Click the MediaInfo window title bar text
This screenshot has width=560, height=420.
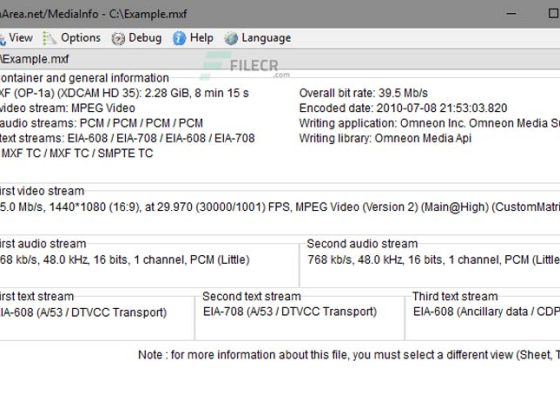click(x=94, y=14)
